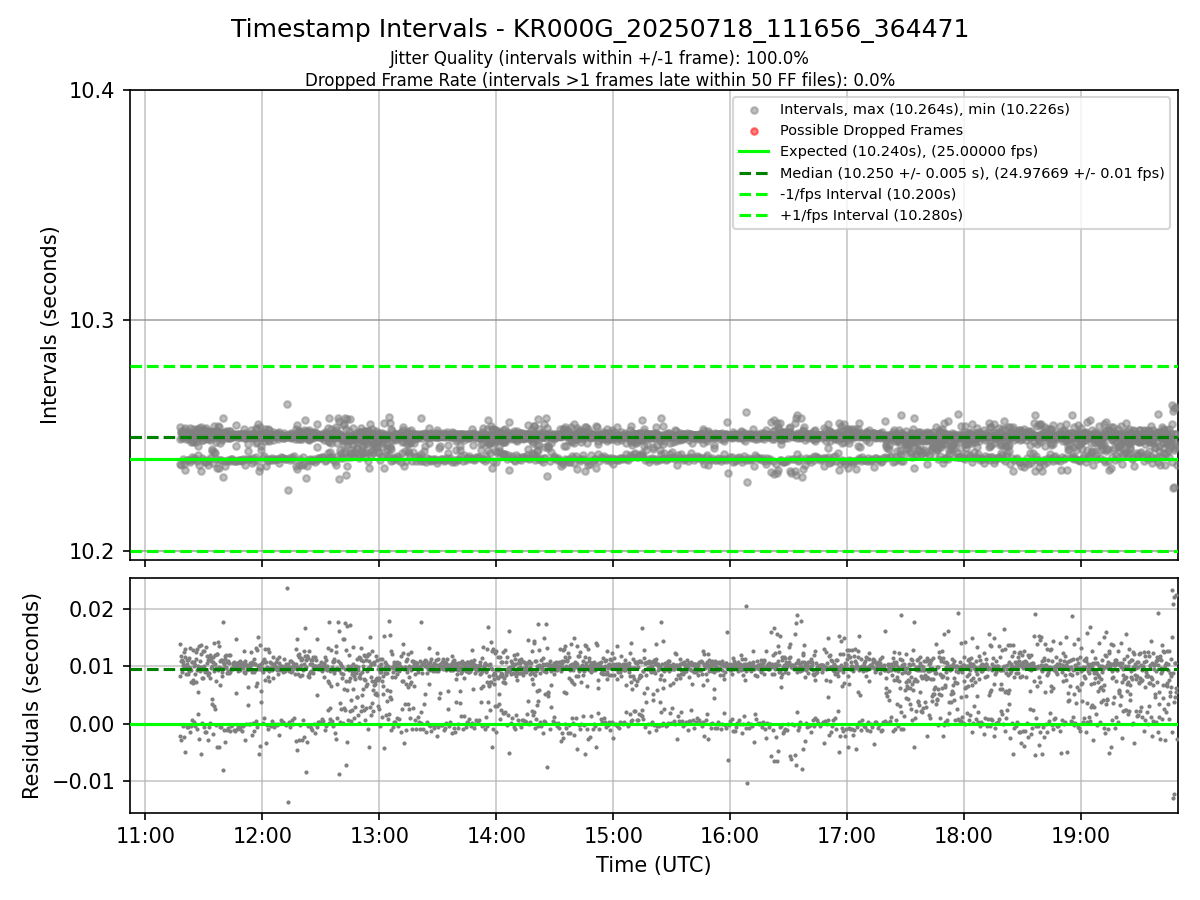Click the 19:00 time tick label

point(1081,833)
